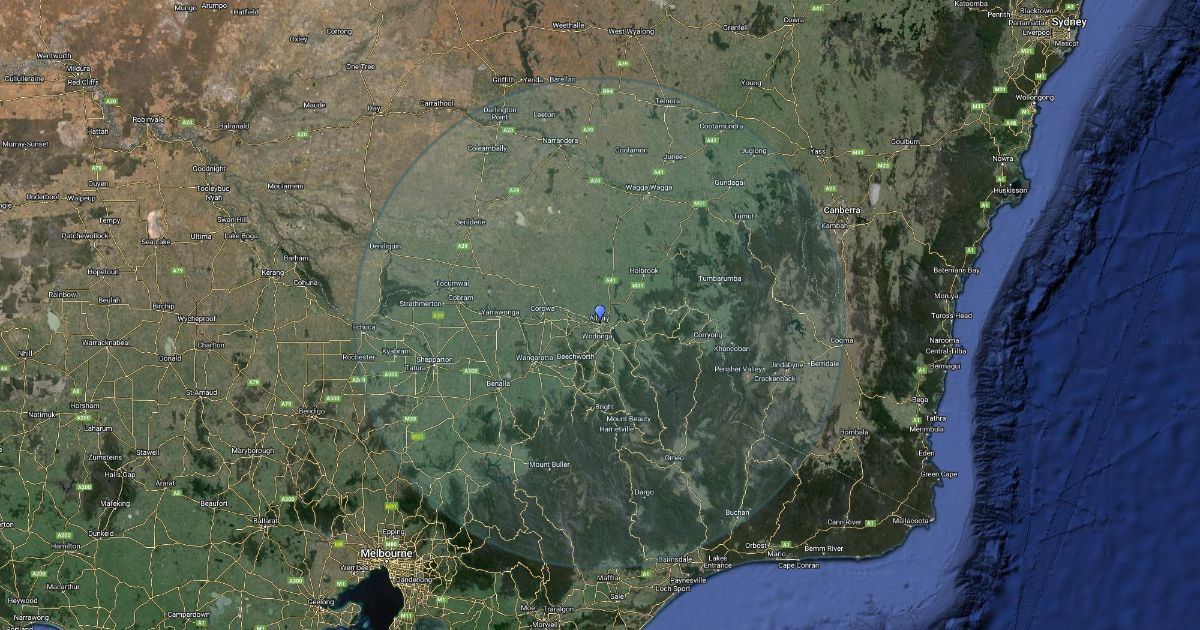Click the 'Echuca' map label
This screenshot has width=1200, height=630.
[362, 327]
